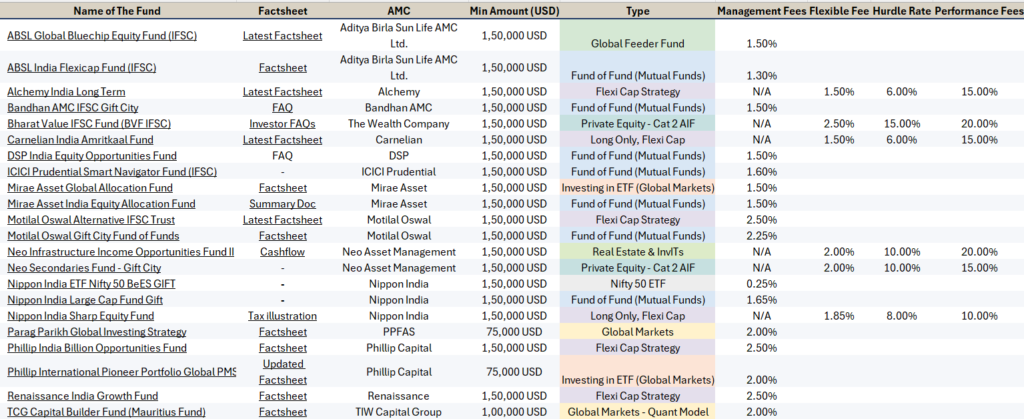Screen dimensions: 1024x419
Task: Open the Tax illustration link for Nippon Sharp
Action: pos(282,316)
